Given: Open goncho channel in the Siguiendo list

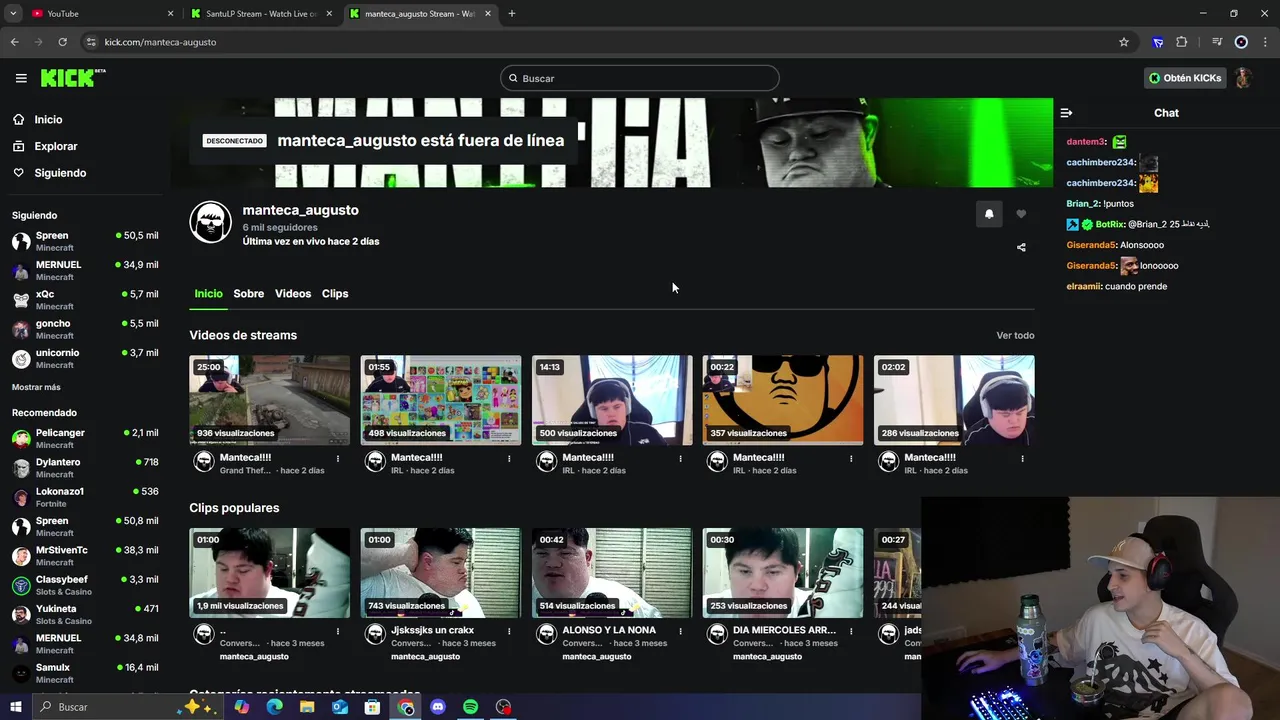Looking at the screenshot, I should [x=85, y=329].
